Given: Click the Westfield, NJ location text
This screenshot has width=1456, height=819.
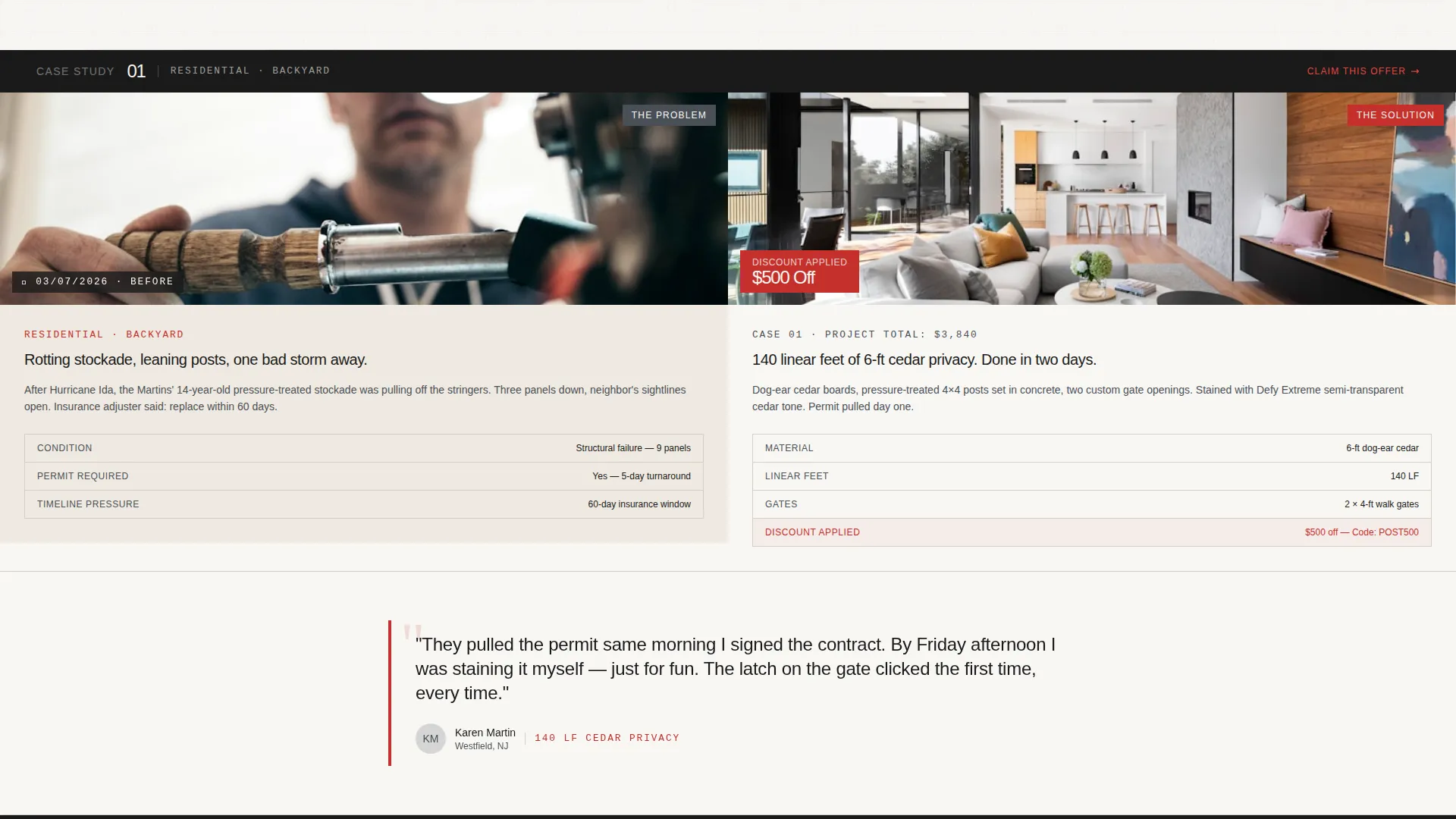Looking at the screenshot, I should click(482, 746).
